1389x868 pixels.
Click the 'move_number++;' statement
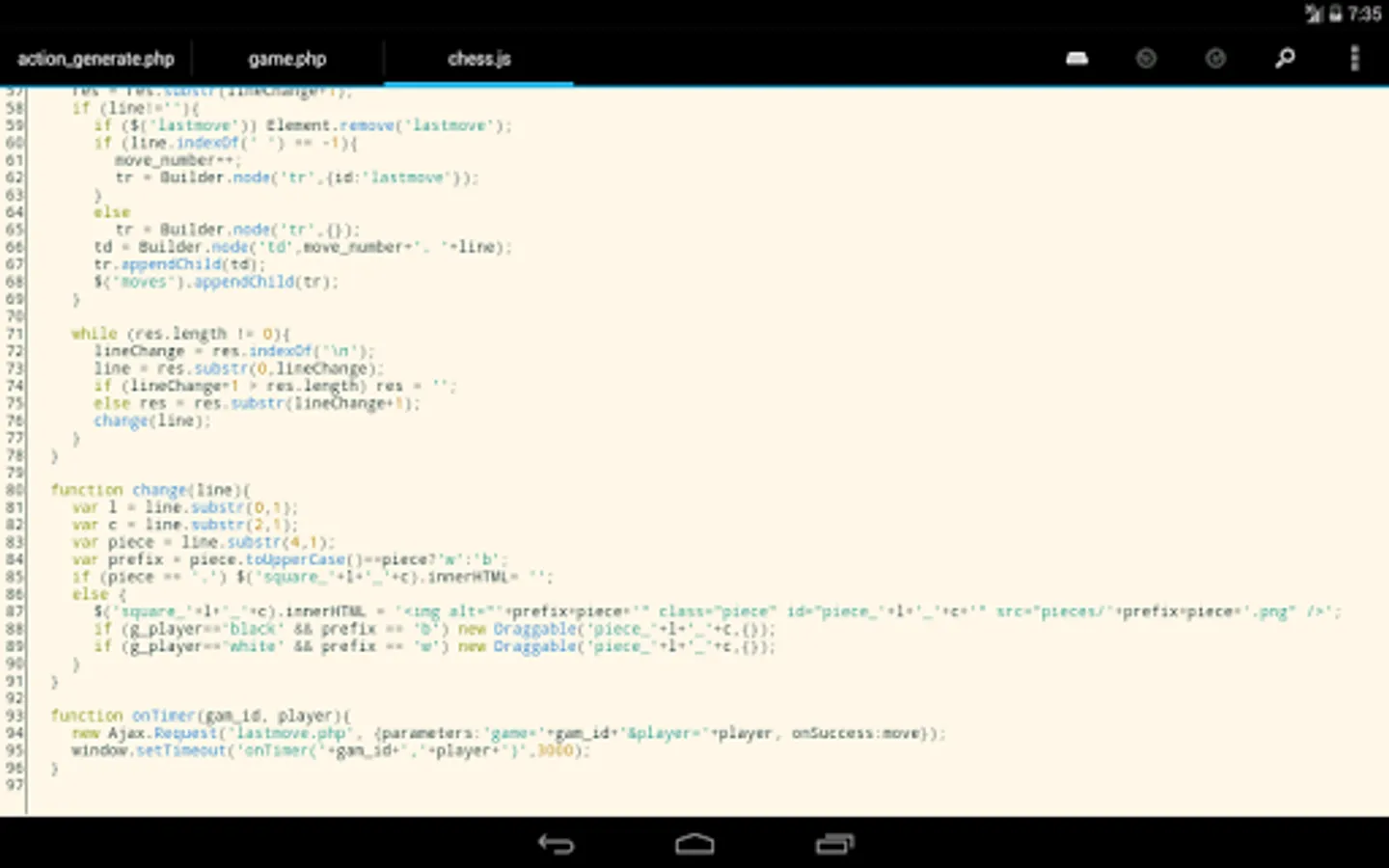pos(177,160)
